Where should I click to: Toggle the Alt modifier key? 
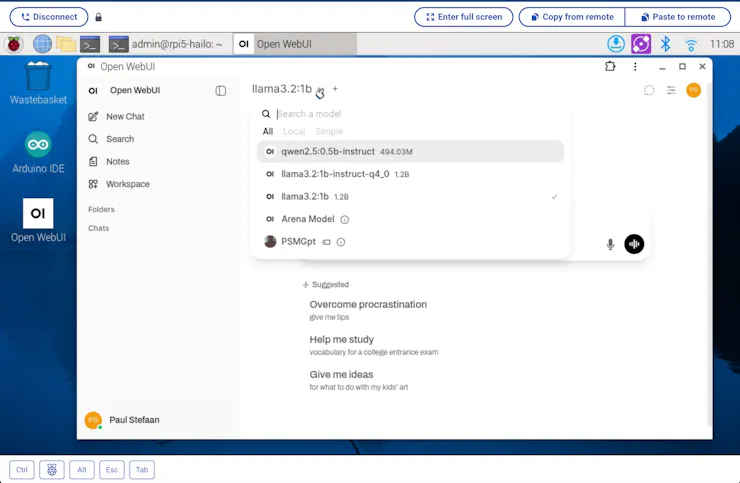[x=82, y=470]
